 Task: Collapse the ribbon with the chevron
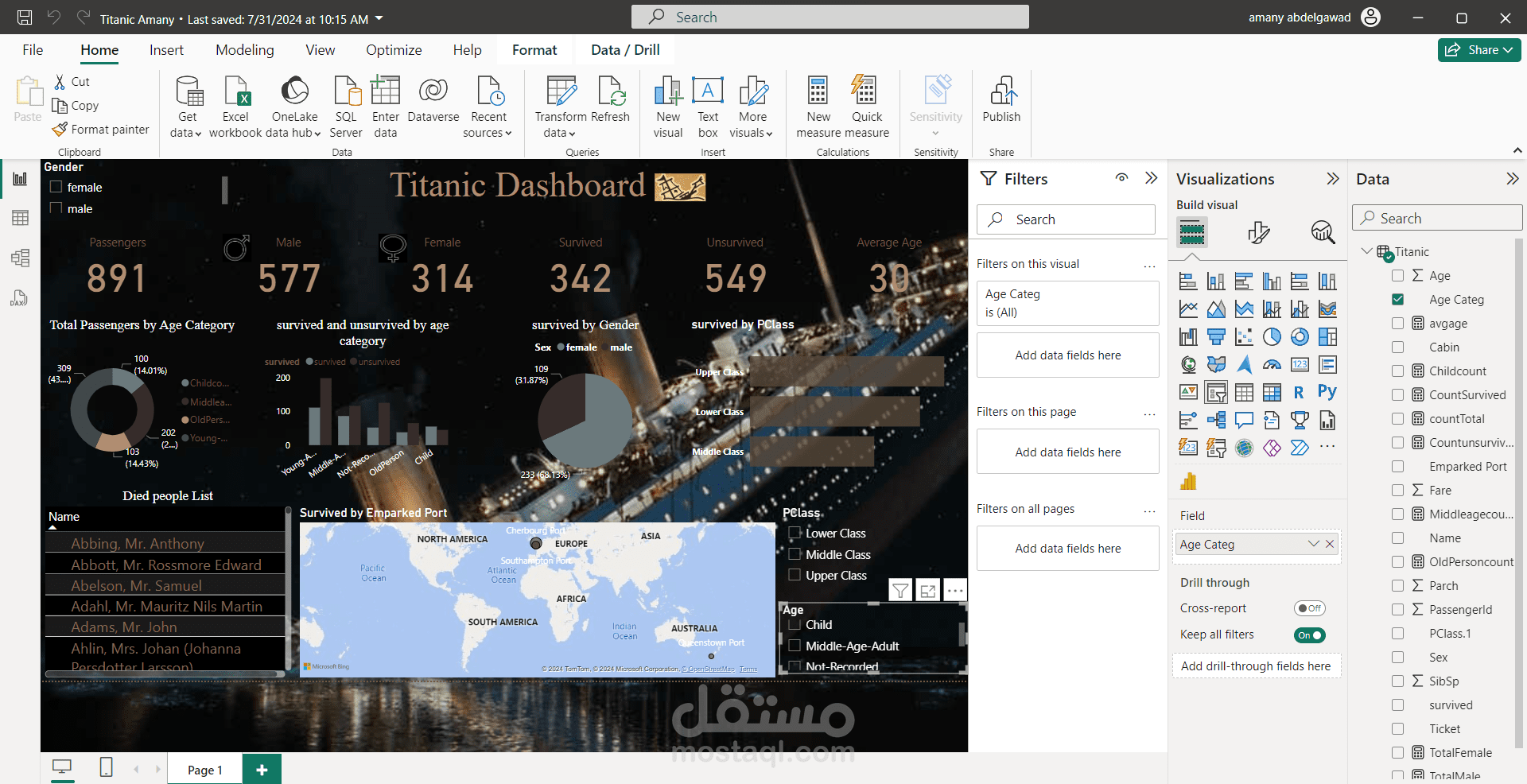pos(1517,150)
